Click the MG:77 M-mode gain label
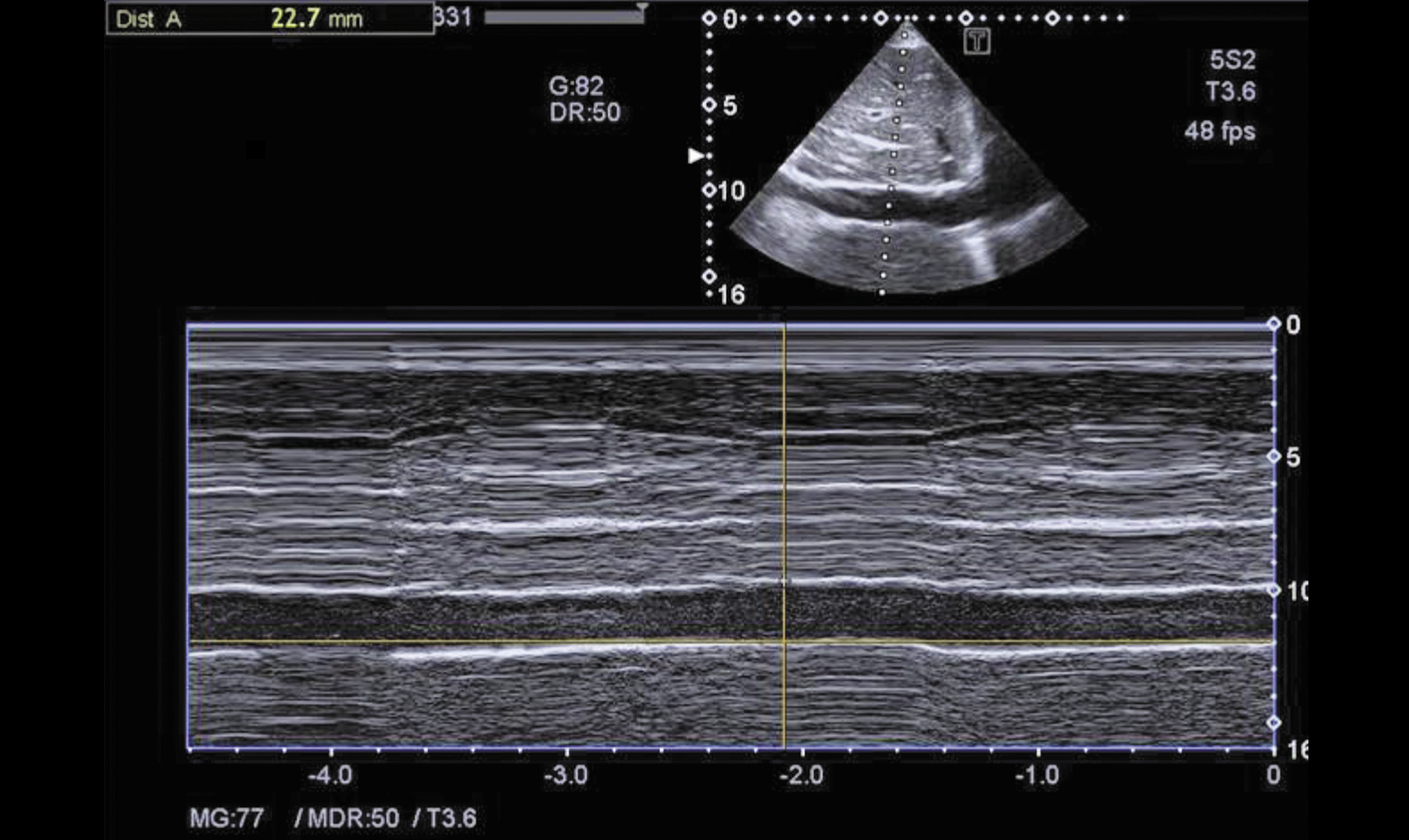Screen dimensions: 1409x840 pos(226,818)
